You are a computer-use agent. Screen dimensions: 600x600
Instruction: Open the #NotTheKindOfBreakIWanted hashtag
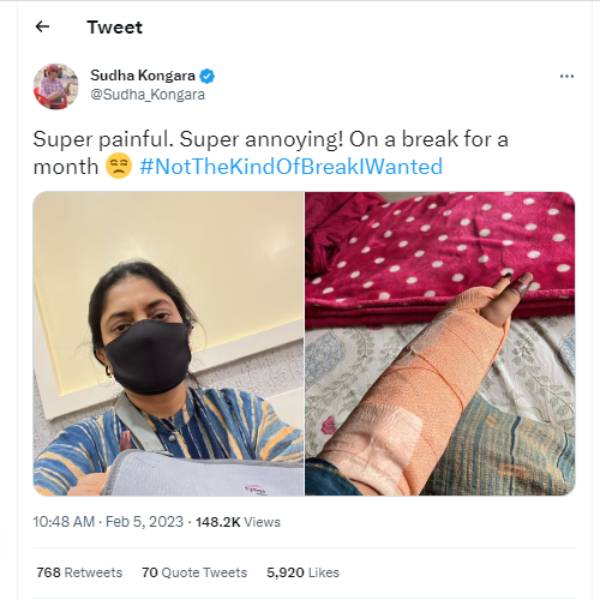click(291, 167)
